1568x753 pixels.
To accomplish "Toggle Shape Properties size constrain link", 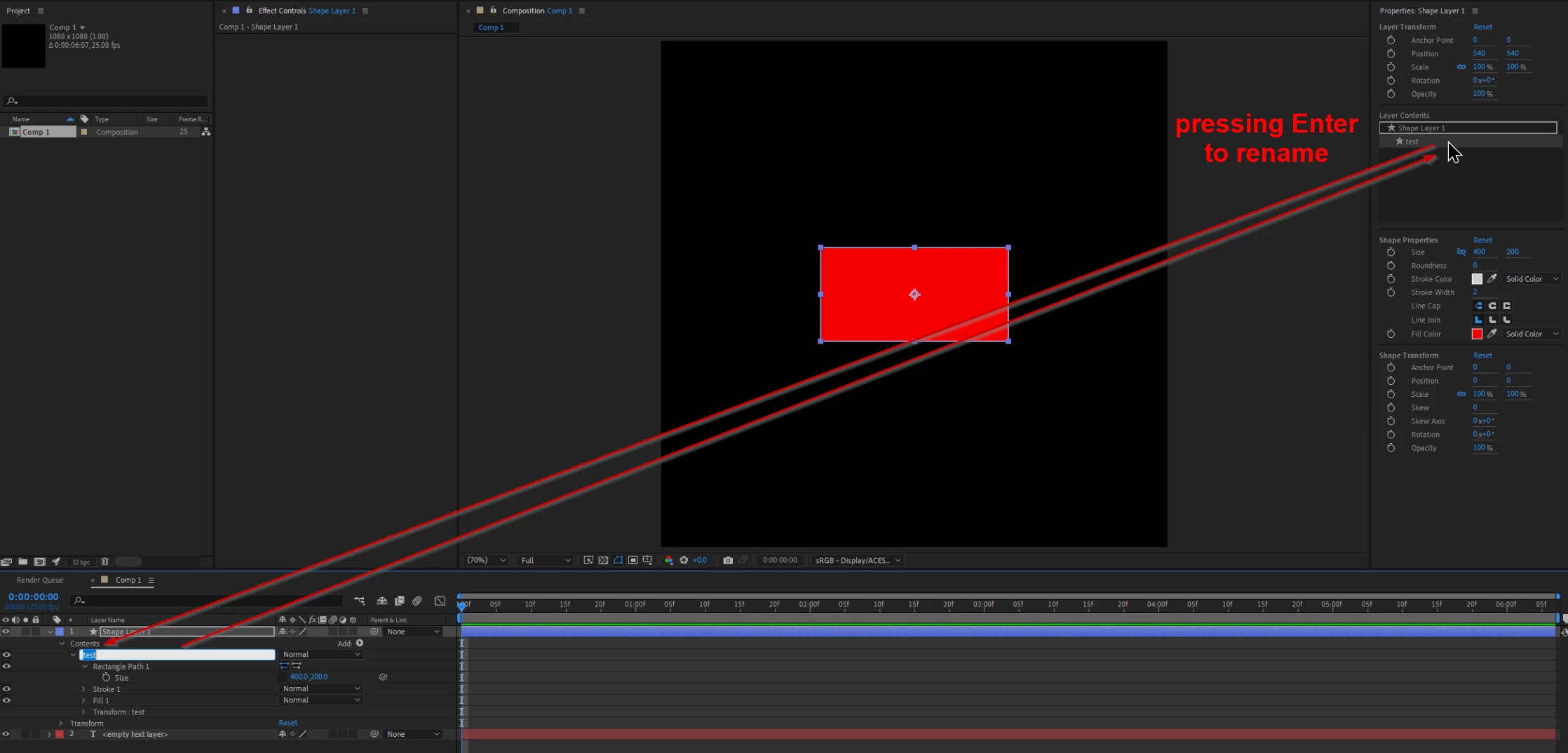I will point(1461,252).
